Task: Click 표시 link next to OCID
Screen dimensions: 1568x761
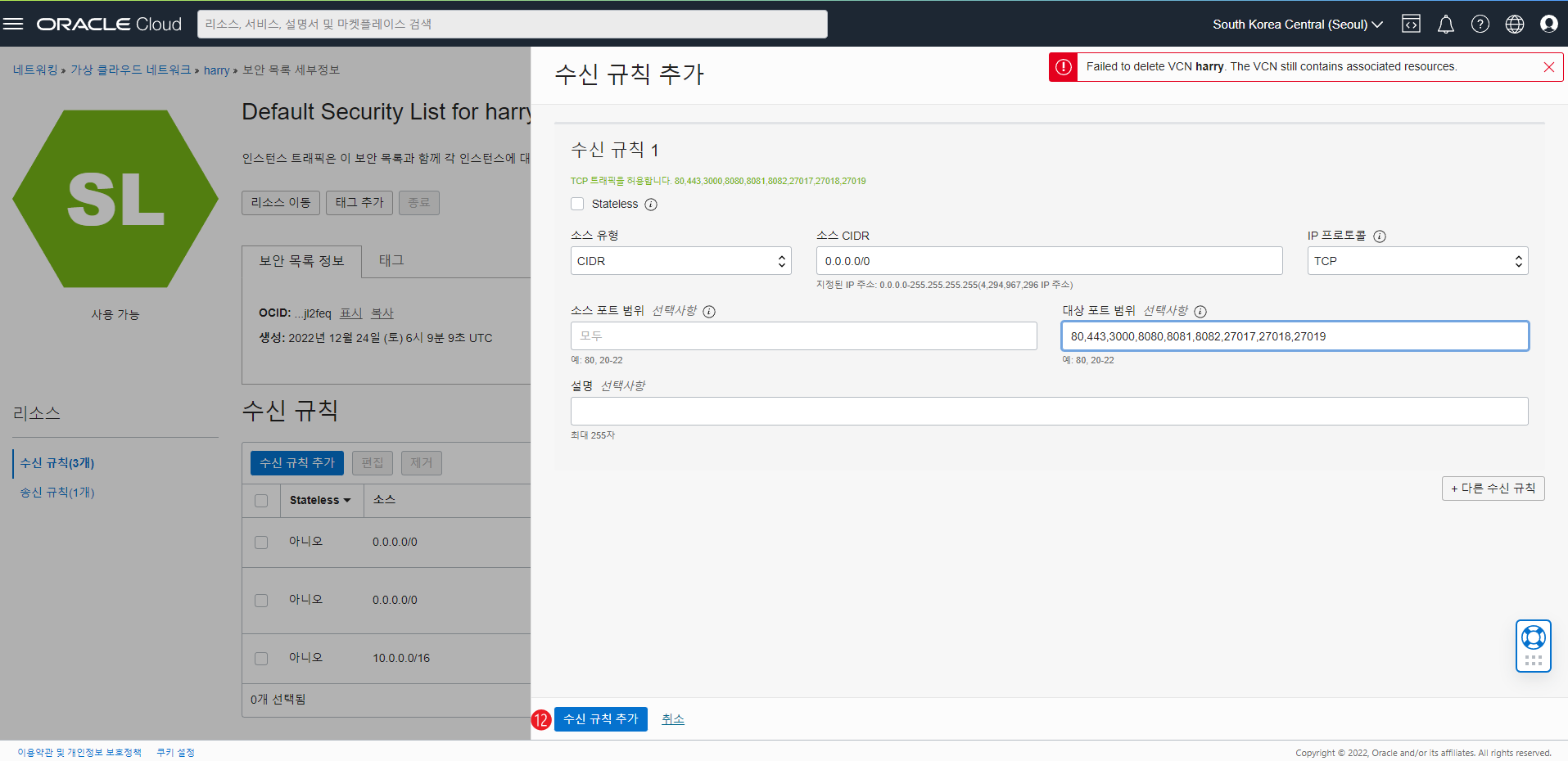Action: click(x=351, y=313)
